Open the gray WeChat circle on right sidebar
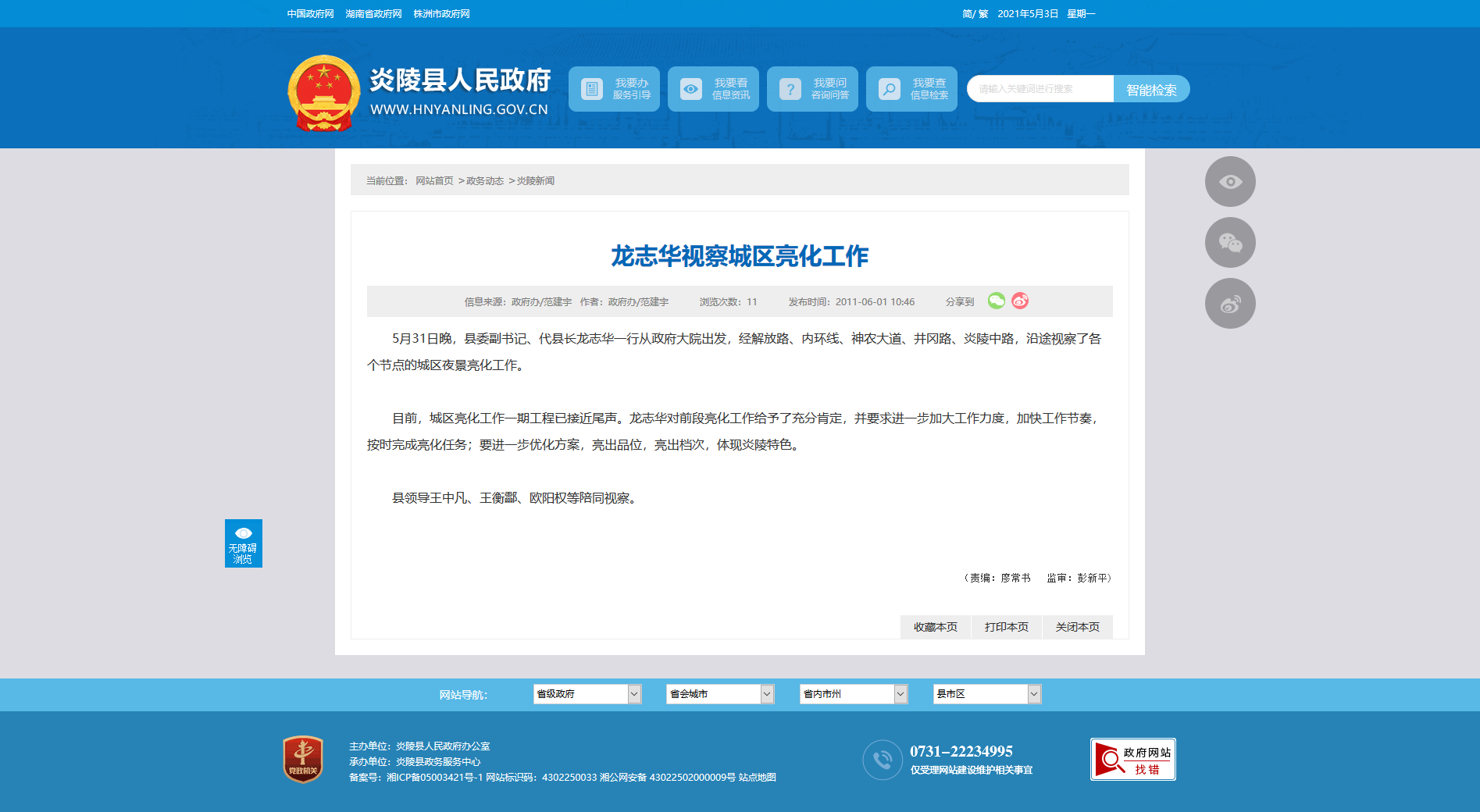Image resolution: width=1480 pixels, height=812 pixels. coord(1230,243)
